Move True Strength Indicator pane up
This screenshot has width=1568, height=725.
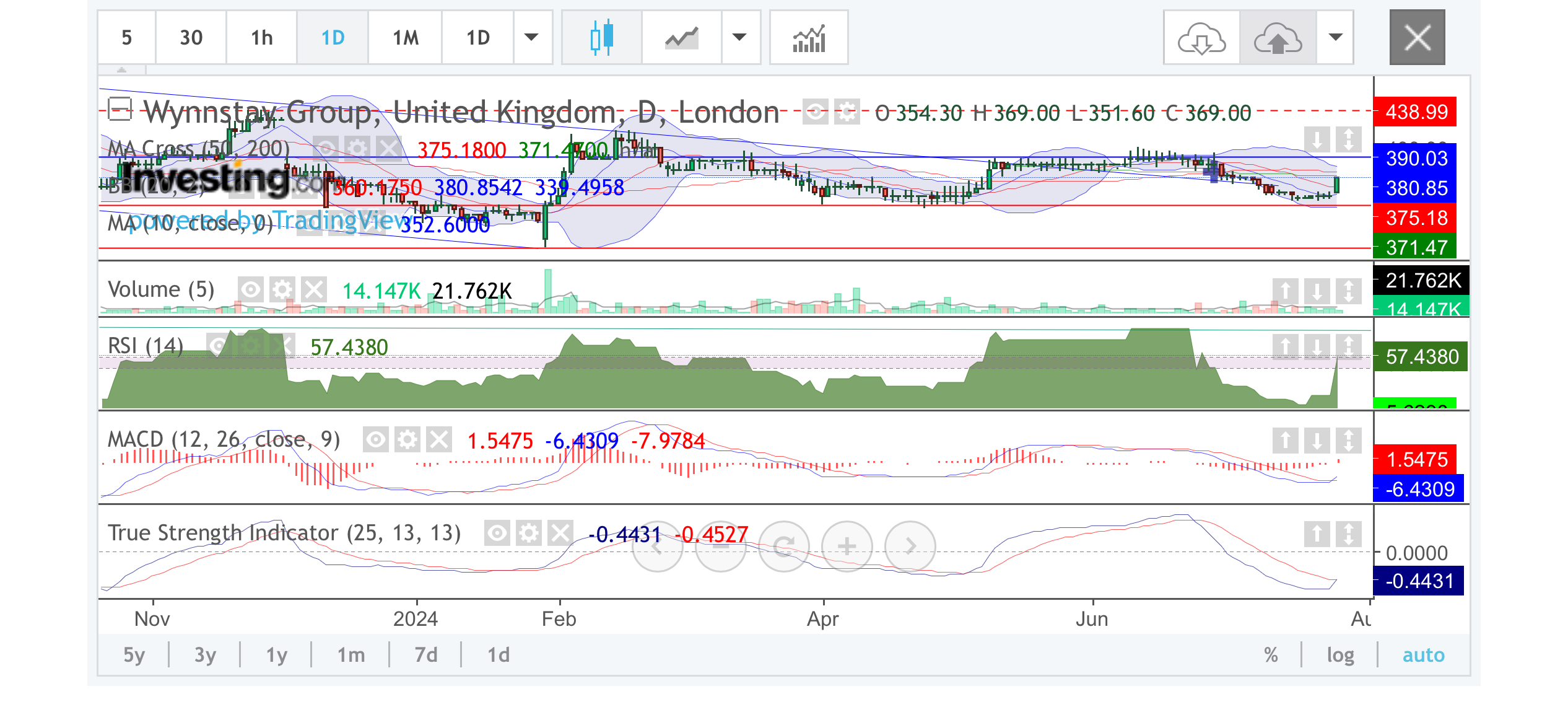pos(1317,534)
